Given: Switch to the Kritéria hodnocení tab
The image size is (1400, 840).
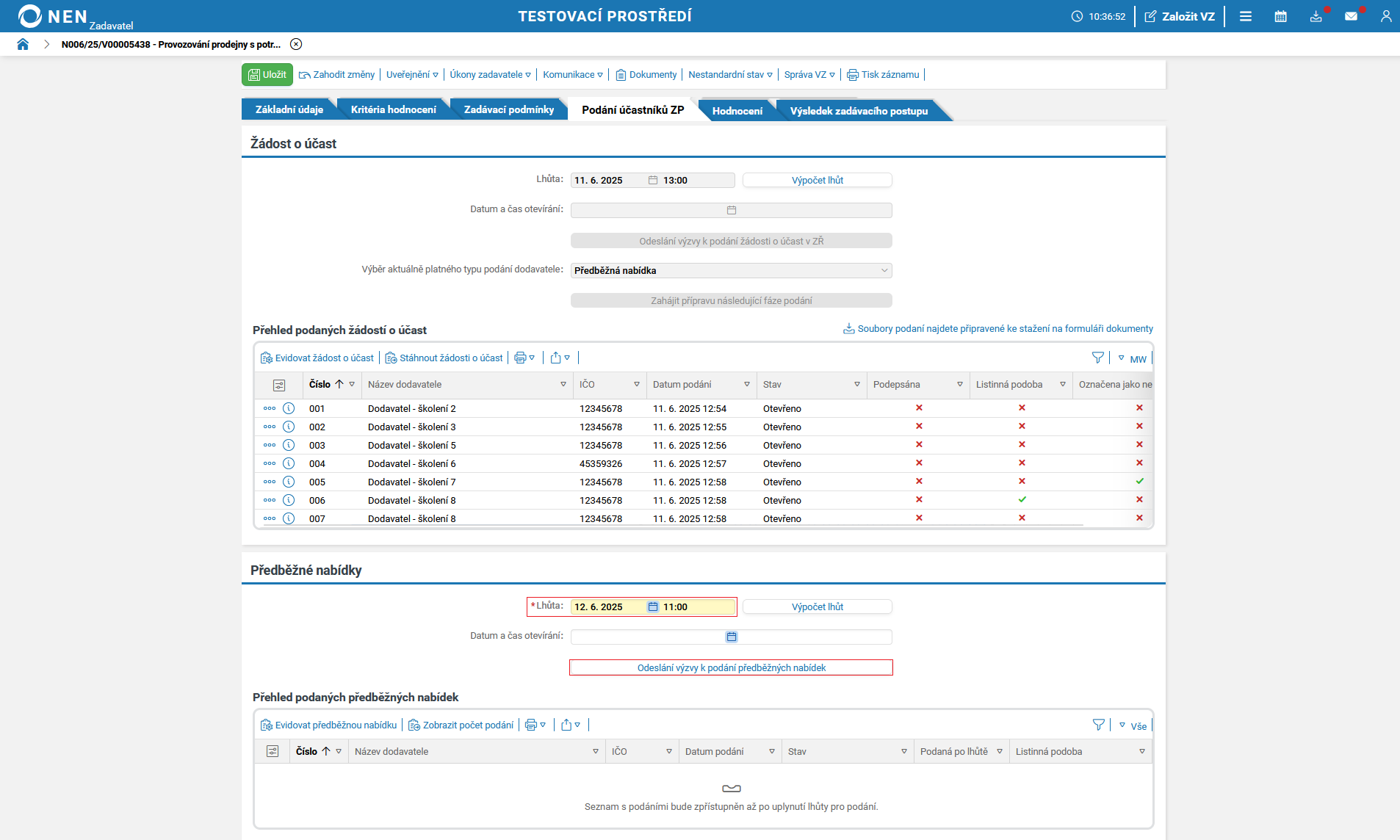Looking at the screenshot, I should (393, 109).
